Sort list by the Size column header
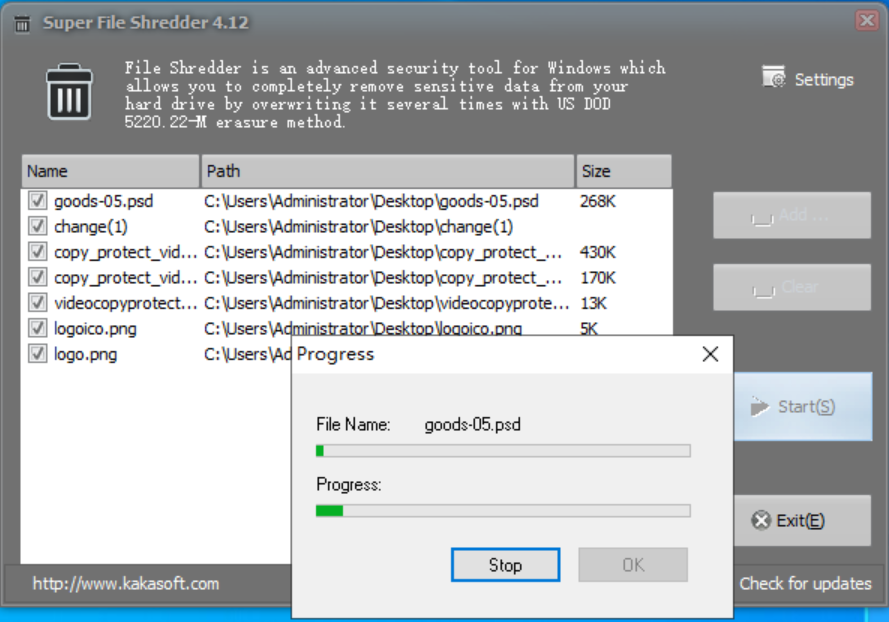Screen dimensions: 889x622 [x=624, y=171]
